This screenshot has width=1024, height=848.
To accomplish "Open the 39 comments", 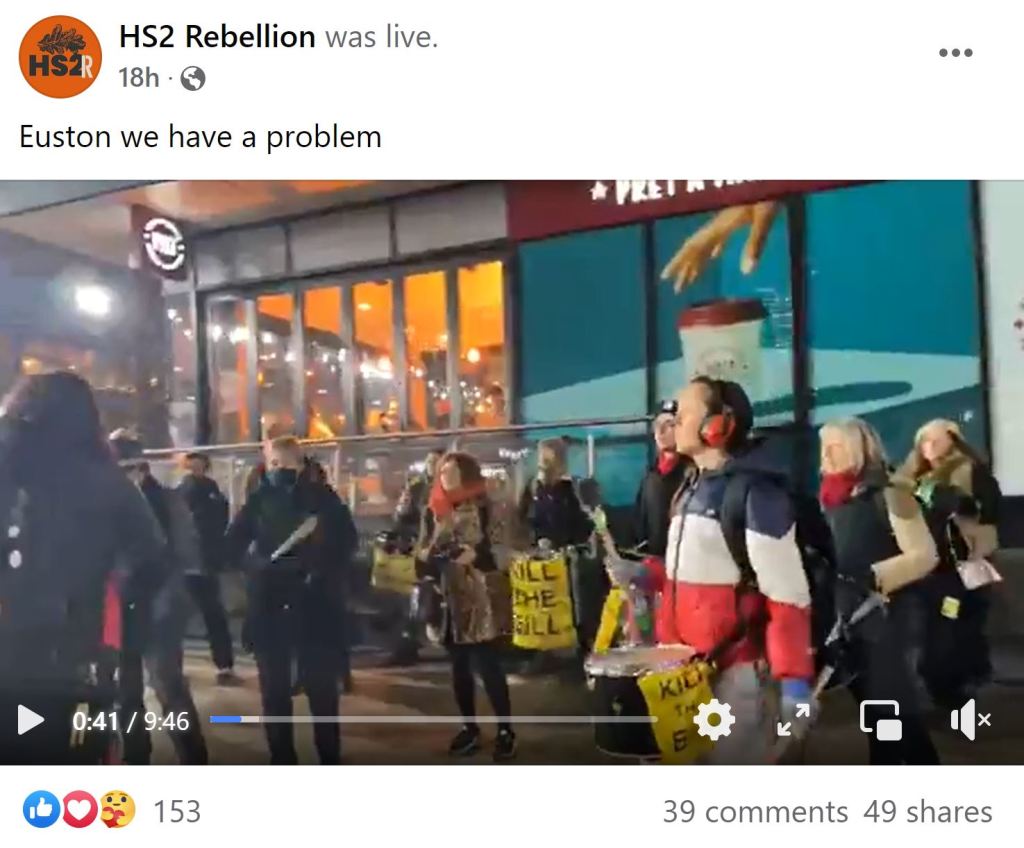I will point(756,812).
